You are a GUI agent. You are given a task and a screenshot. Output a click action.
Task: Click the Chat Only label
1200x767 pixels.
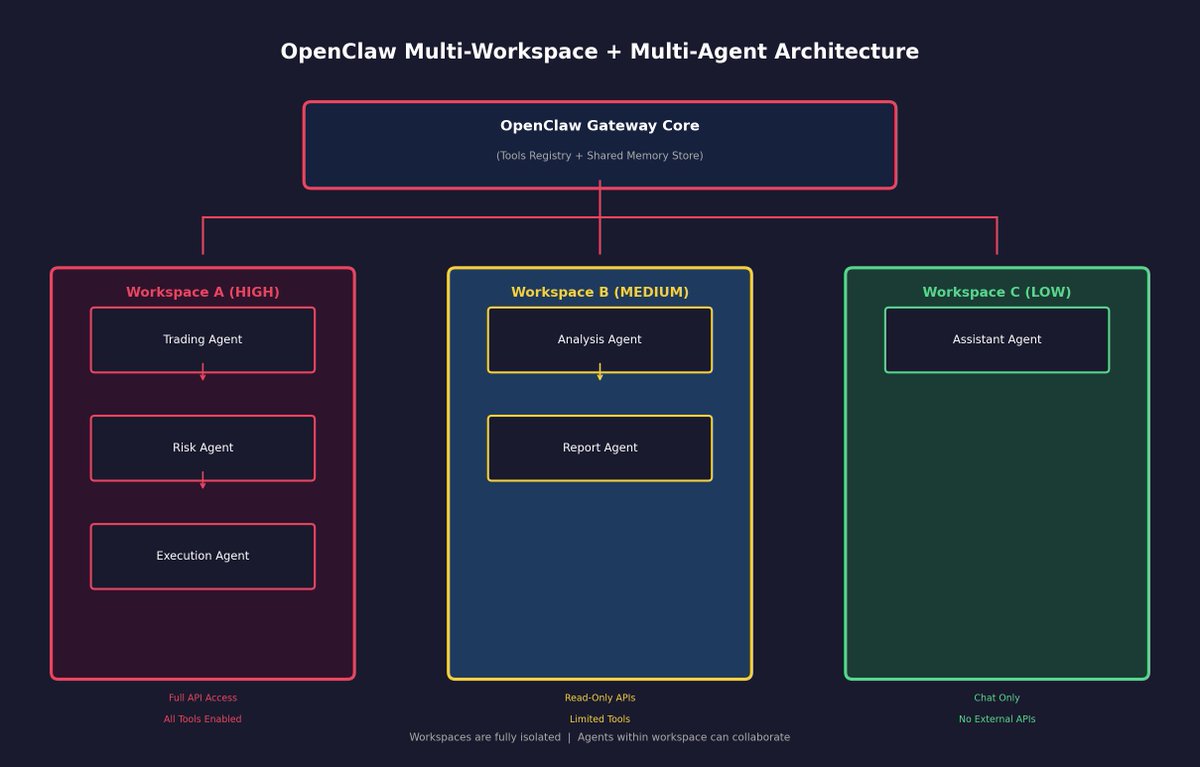(996, 698)
